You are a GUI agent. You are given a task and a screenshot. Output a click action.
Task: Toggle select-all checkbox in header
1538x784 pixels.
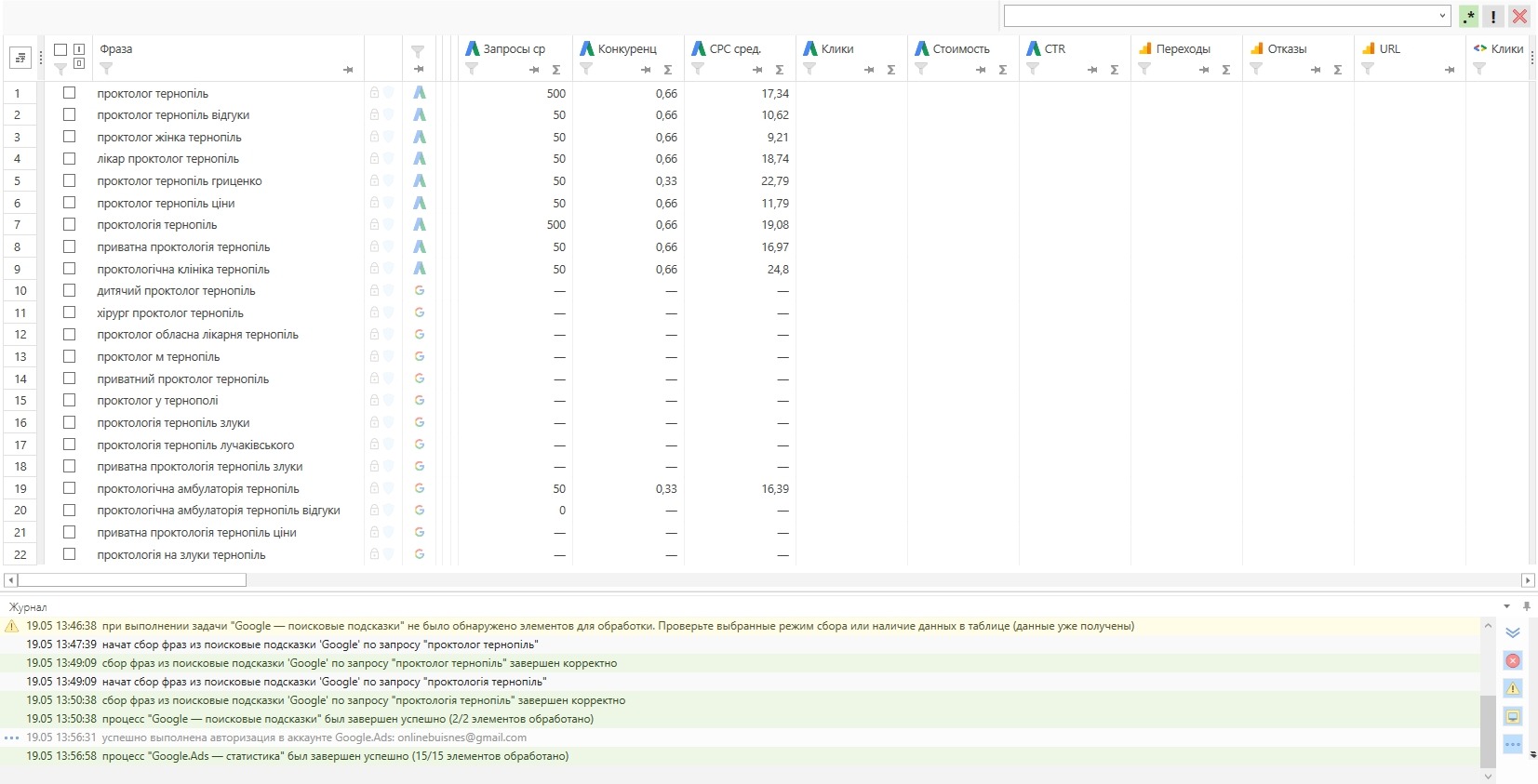point(60,49)
